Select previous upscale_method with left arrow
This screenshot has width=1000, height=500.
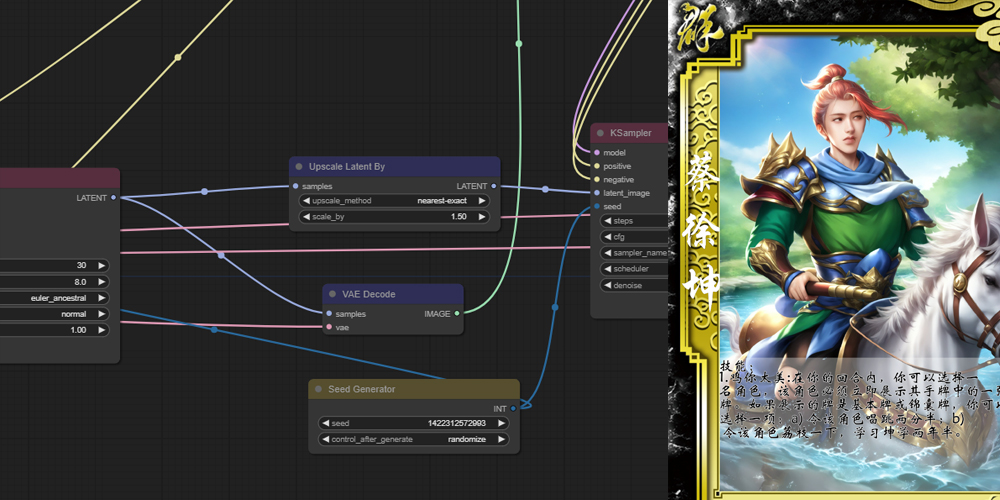[x=306, y=200]
